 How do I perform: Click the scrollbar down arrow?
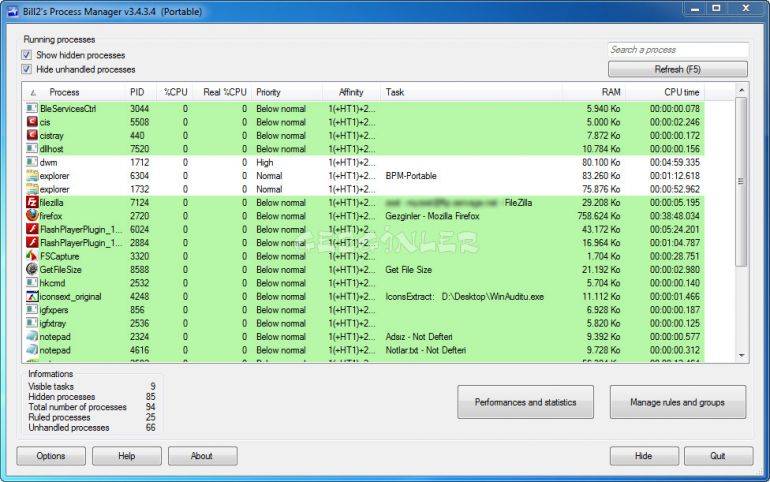(x=742, y=355)
